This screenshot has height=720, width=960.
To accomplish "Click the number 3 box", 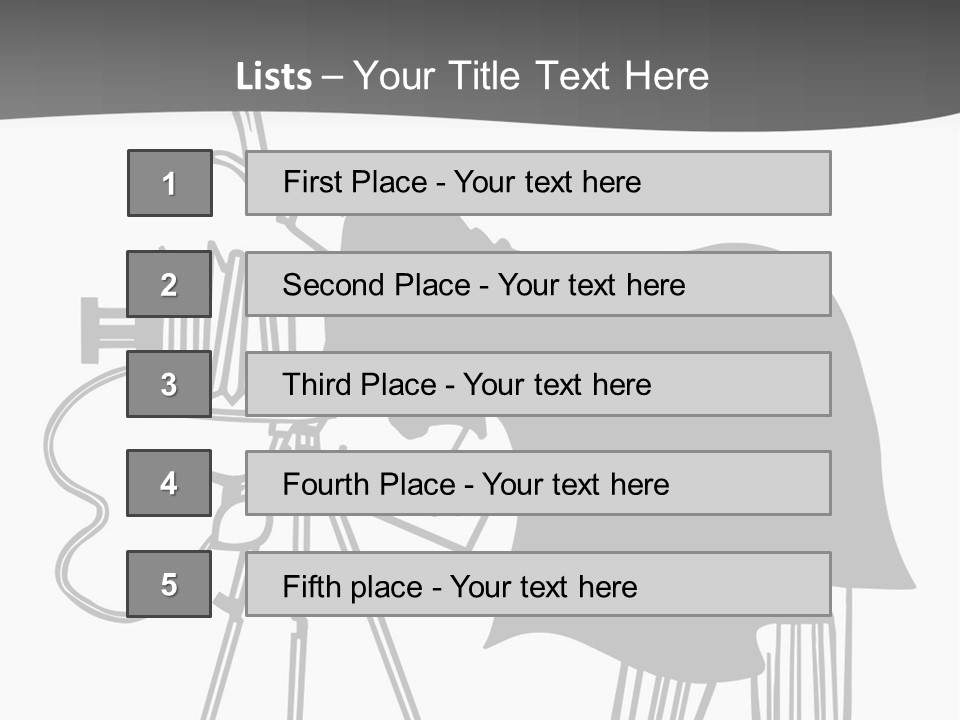I will [169, 384].
